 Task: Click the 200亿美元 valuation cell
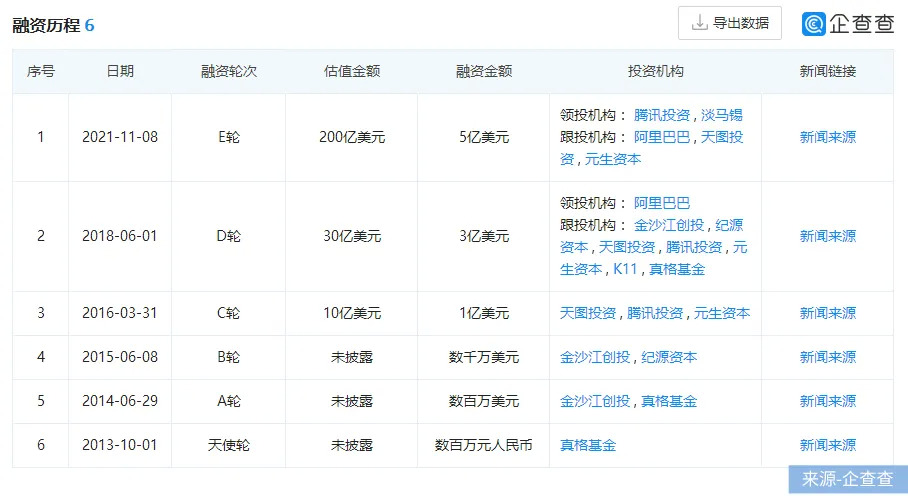(352, 137)
